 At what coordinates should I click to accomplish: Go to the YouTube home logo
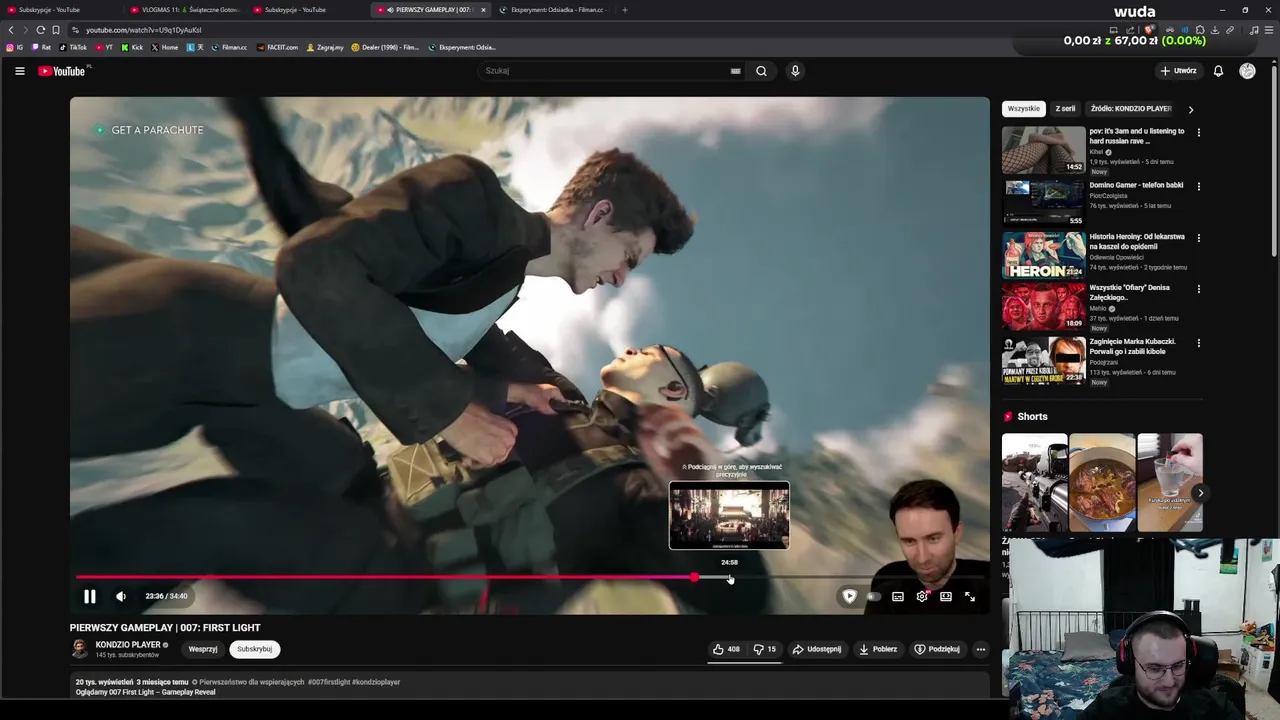coord(64,71)
